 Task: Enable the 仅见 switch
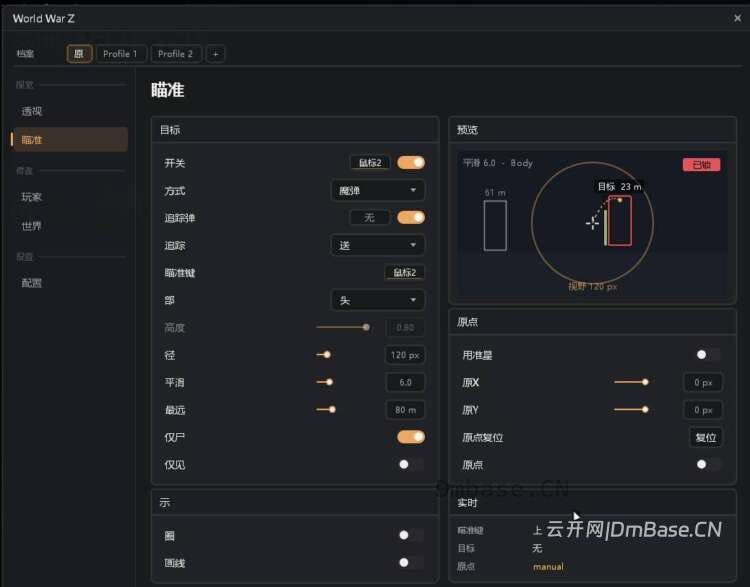tap(411, 465)
